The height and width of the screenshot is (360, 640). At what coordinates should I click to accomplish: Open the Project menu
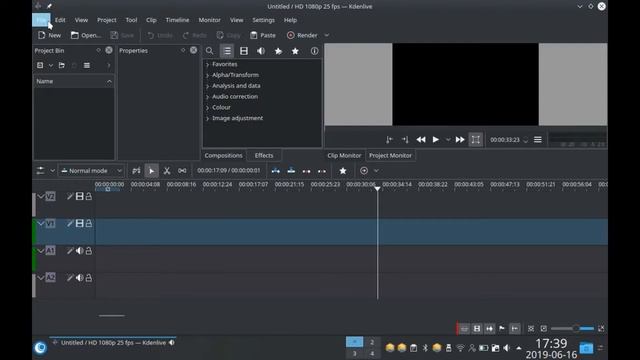pos(107,20)
